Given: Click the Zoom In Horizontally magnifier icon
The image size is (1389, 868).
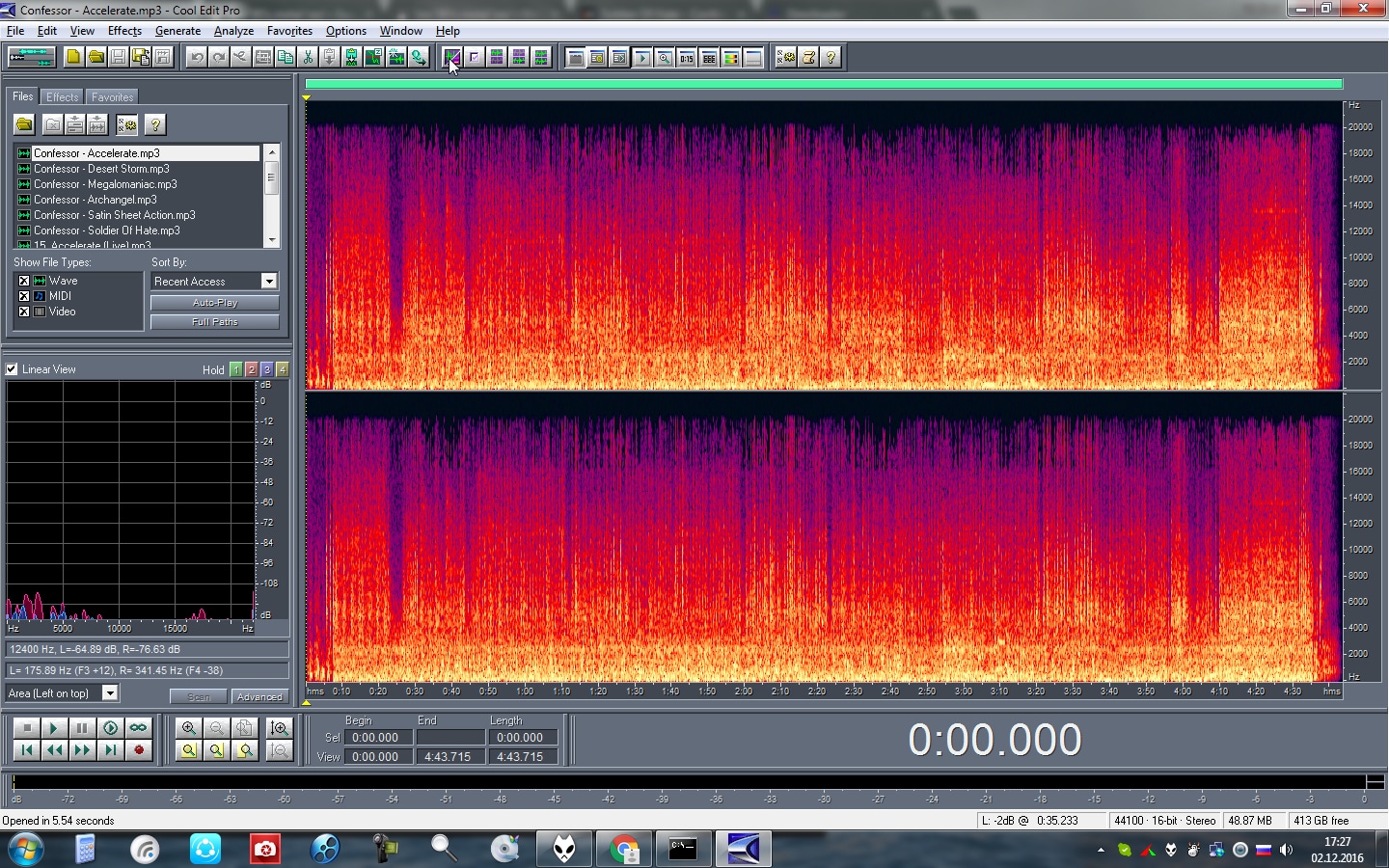Looking at the screenshot, I should coord(189,728).
